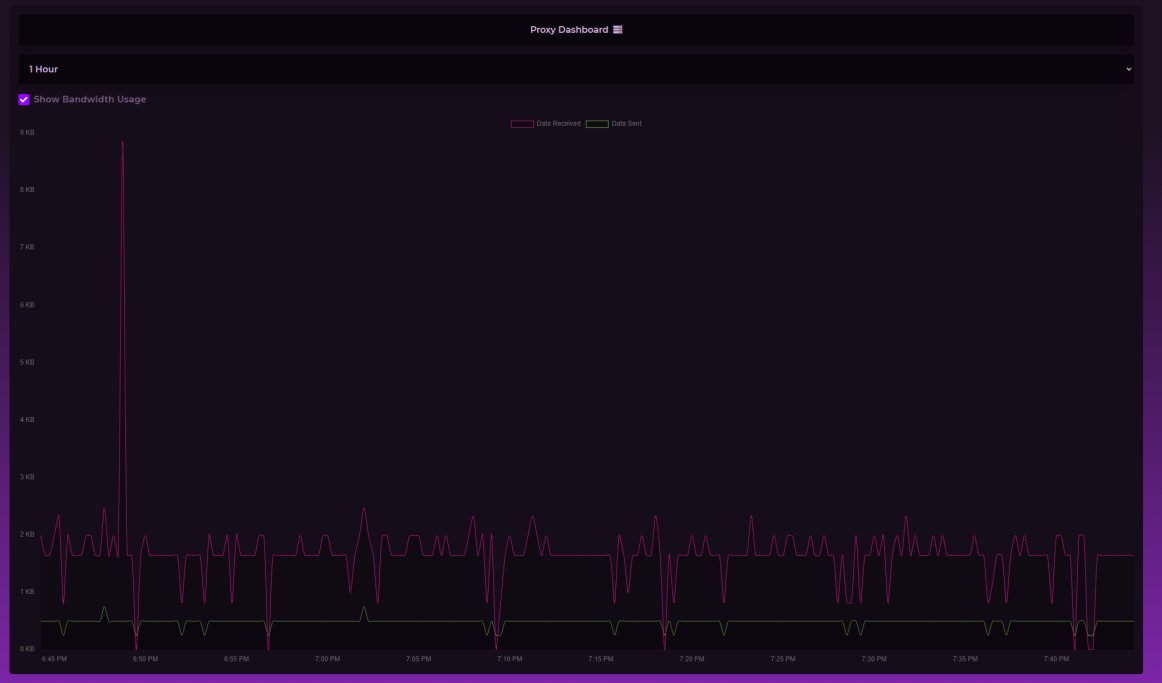The height and width of the screenshot is (683, 1162).
Task: Click the 7:35 PM time label
Action: tap(966, 659)
